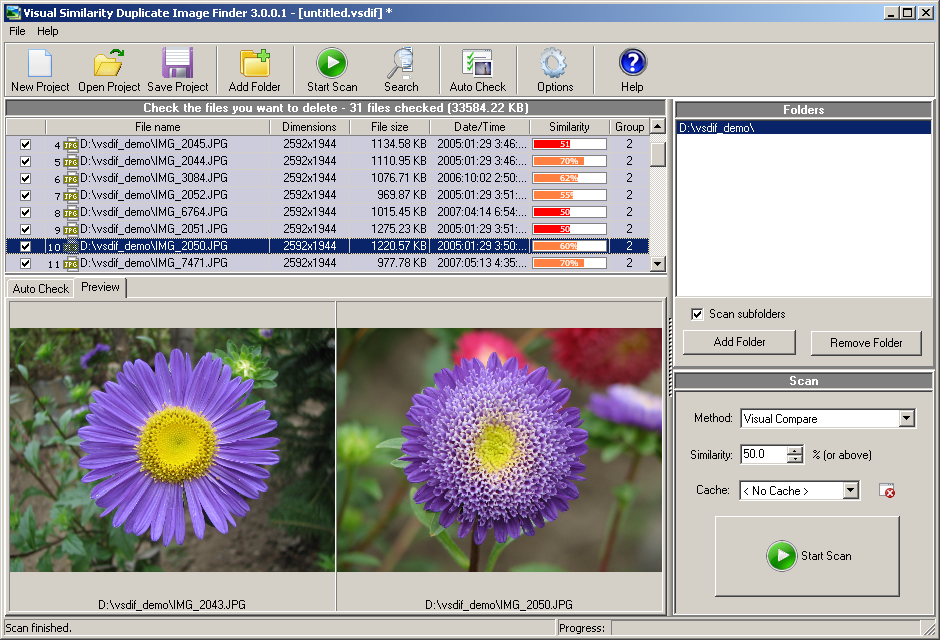Open the File menu
Image resolution: width=940 pixels, height=640 pixels.
(17, 32)
